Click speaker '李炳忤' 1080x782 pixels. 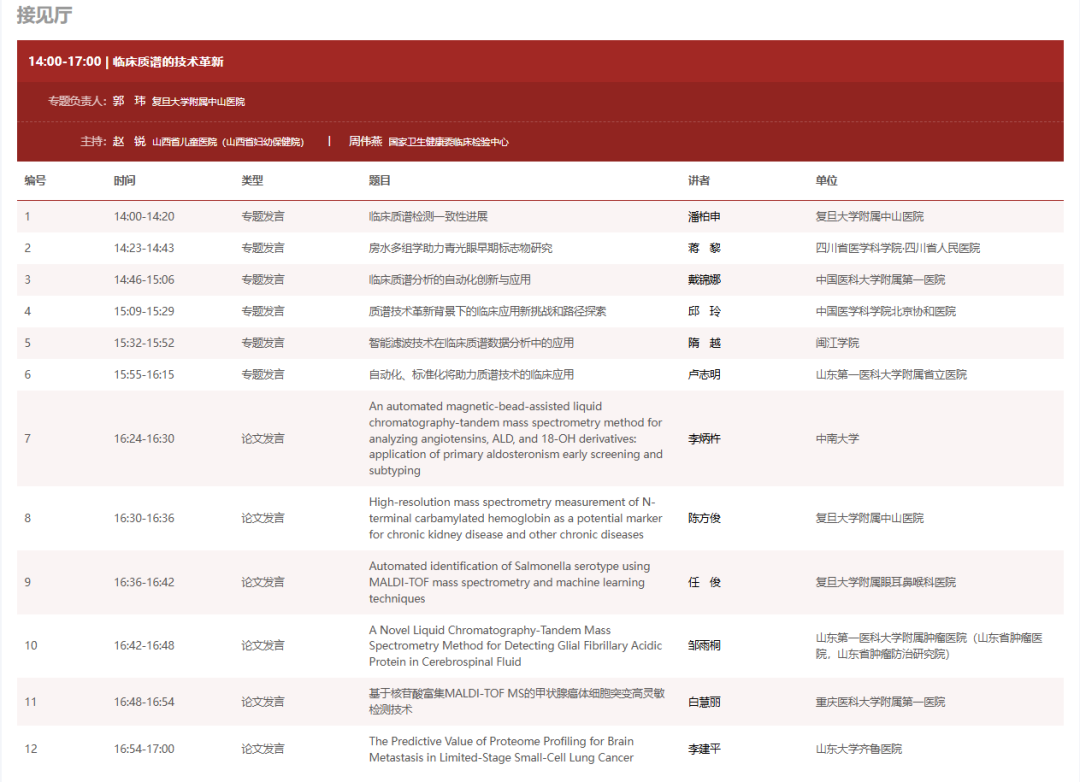tap(704, 439)
